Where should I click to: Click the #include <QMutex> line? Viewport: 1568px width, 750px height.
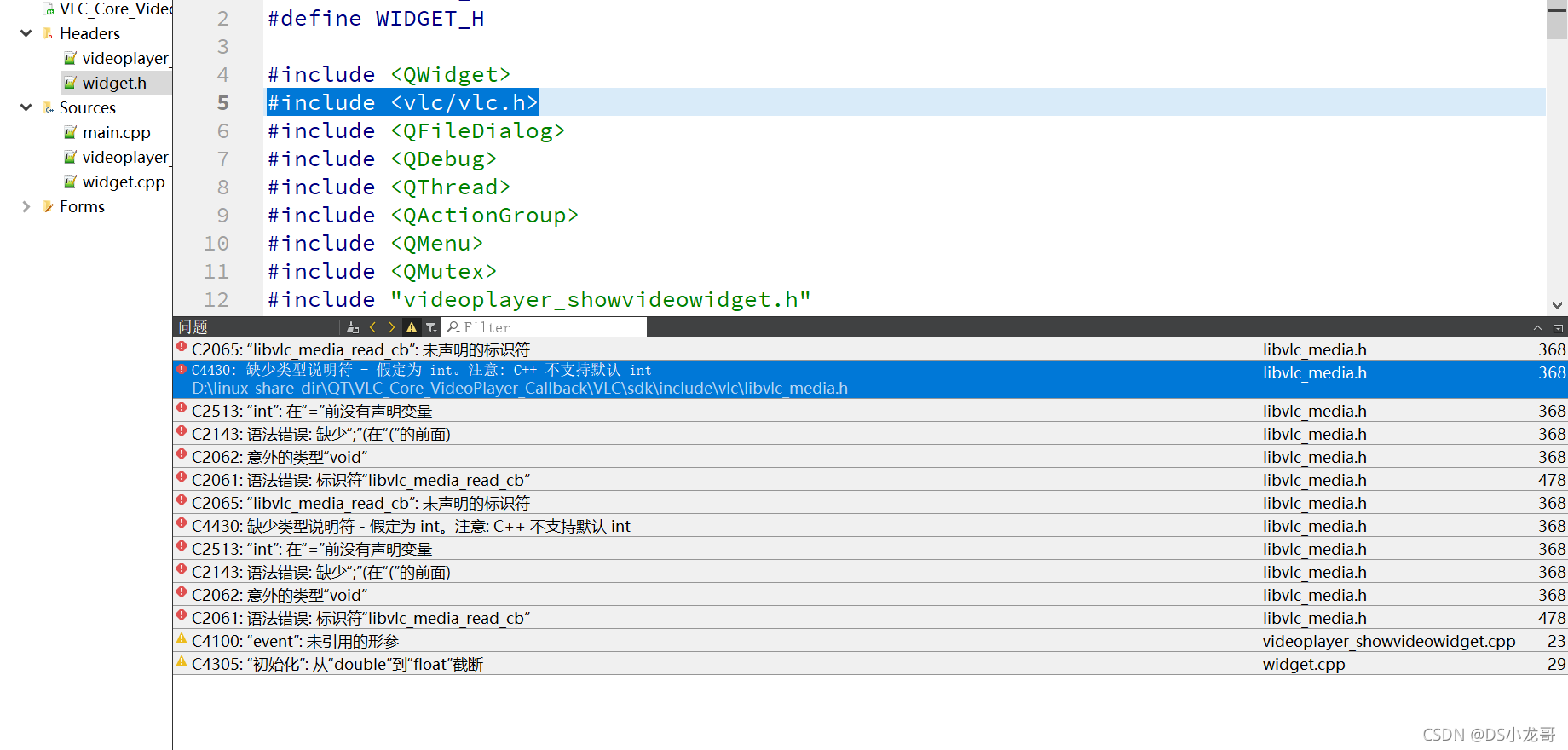point(382,271)
